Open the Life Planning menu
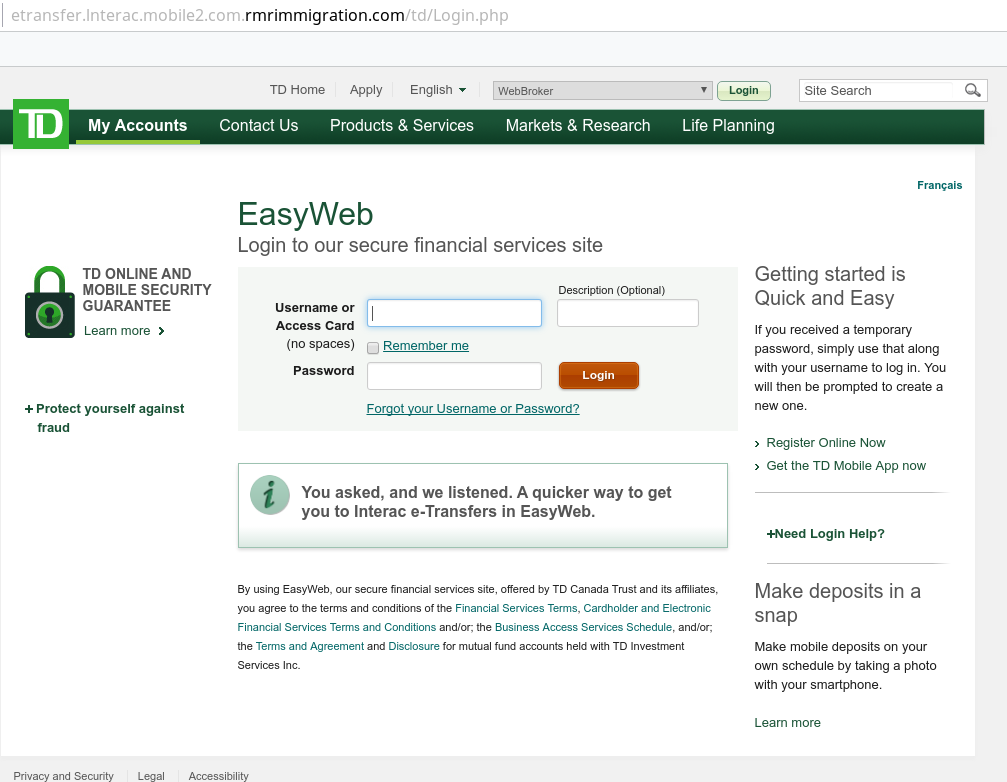 click(x=728, y=126)
